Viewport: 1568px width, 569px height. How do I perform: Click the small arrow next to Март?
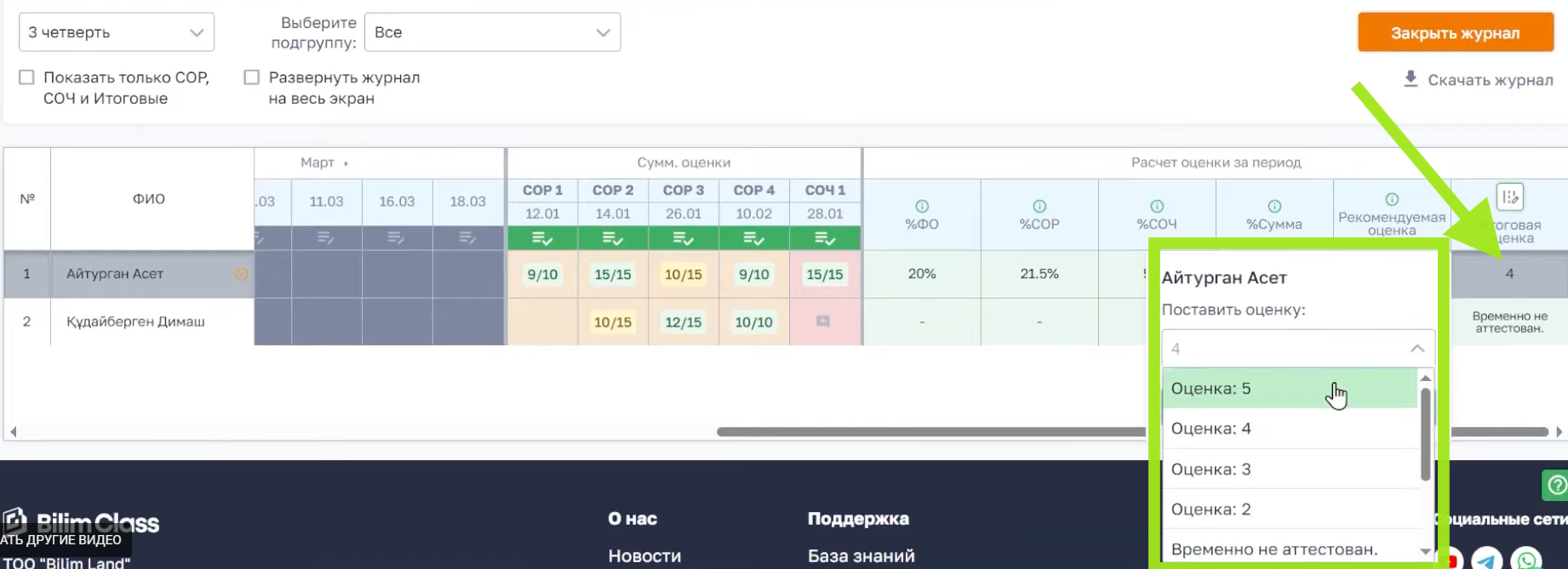346,162
